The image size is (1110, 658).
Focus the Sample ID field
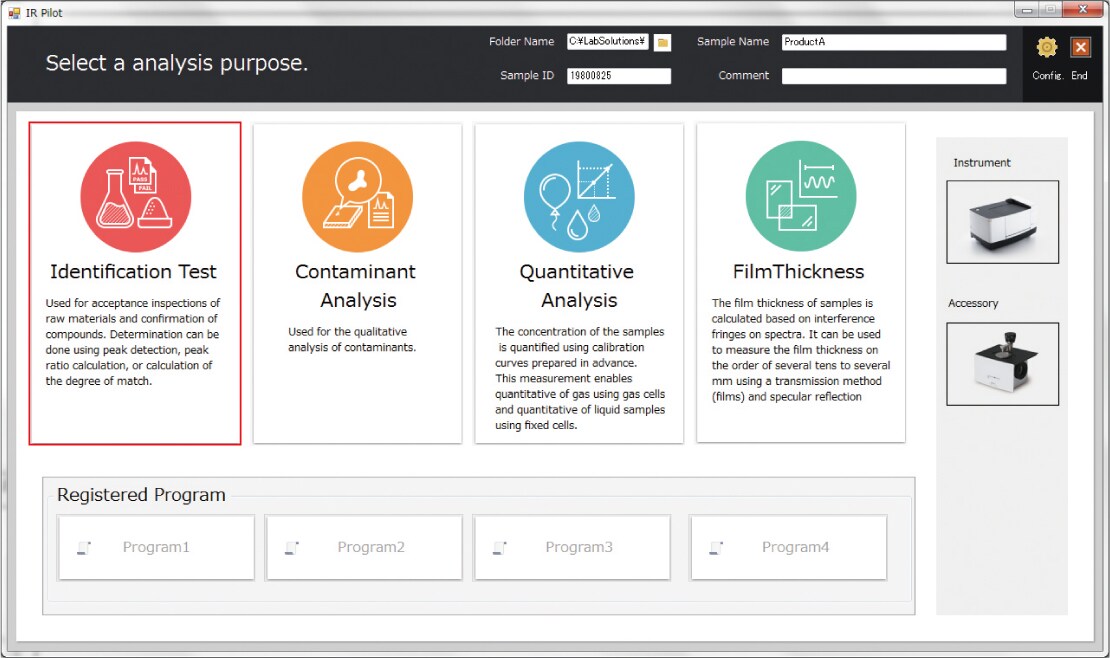(618, 76)
